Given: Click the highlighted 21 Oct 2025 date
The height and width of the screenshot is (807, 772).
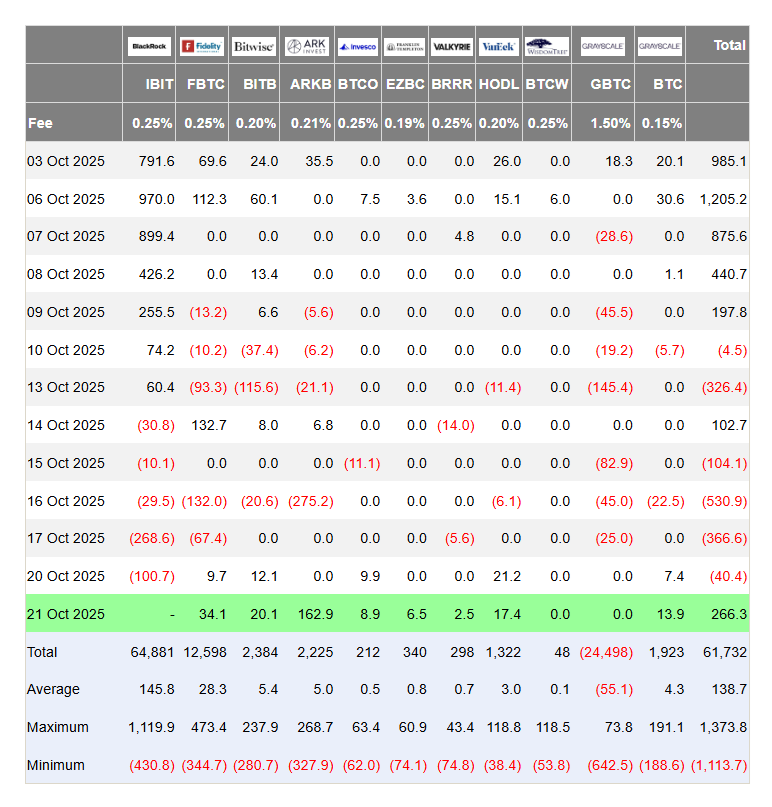Looking at the screenshot, I should [65, 614].
